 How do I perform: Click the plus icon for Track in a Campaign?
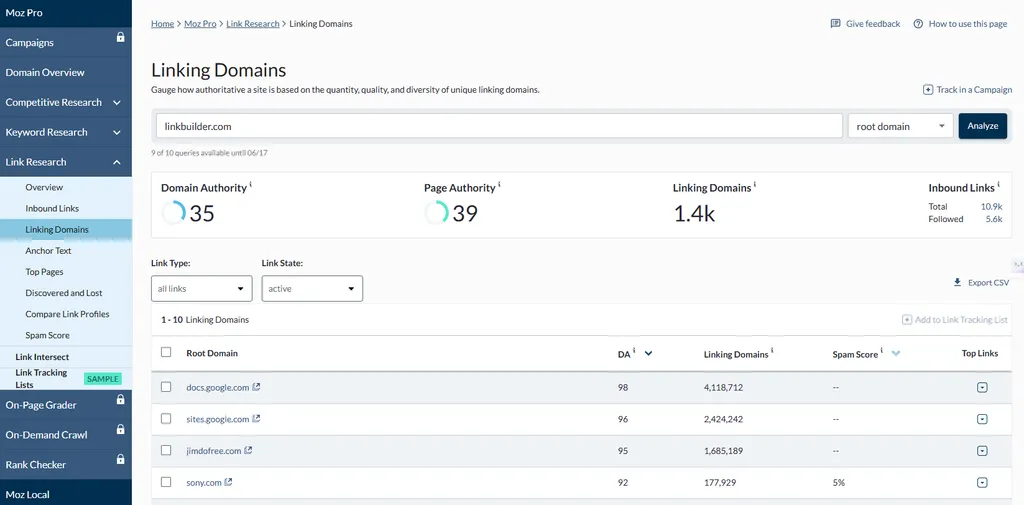pos(927,90)
